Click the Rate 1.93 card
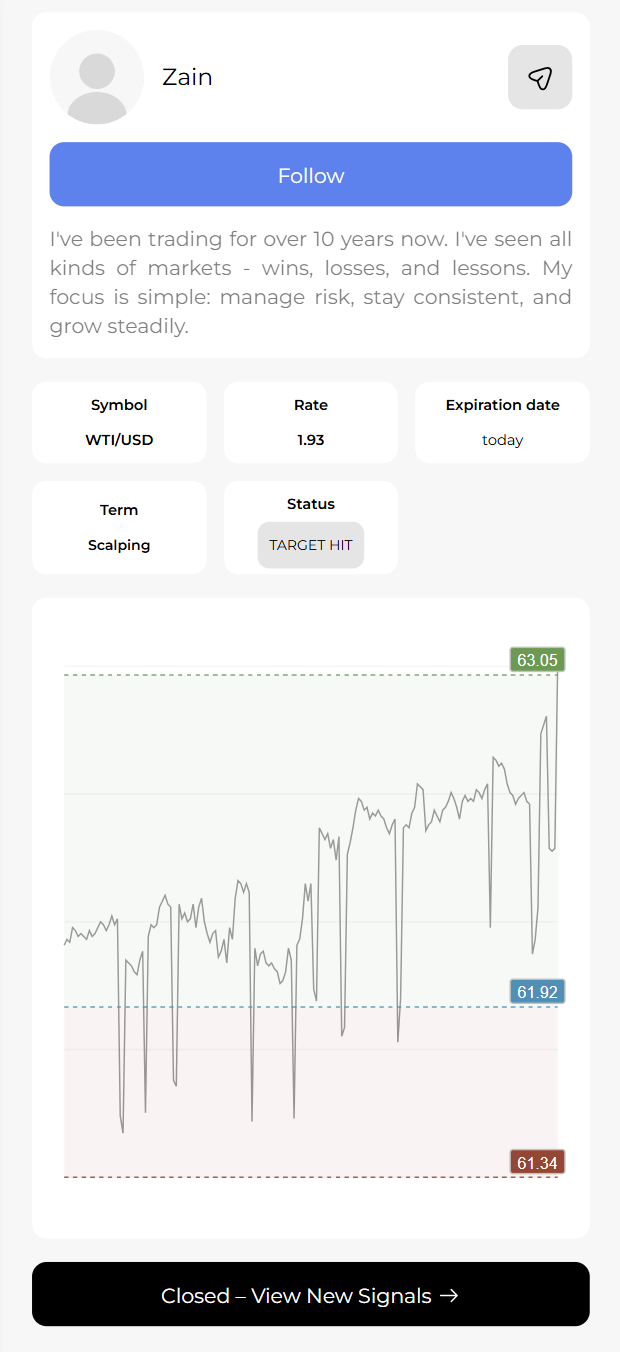Viewport: 620px width, 1352px height. pyautogui.click(x=311, y=422)
